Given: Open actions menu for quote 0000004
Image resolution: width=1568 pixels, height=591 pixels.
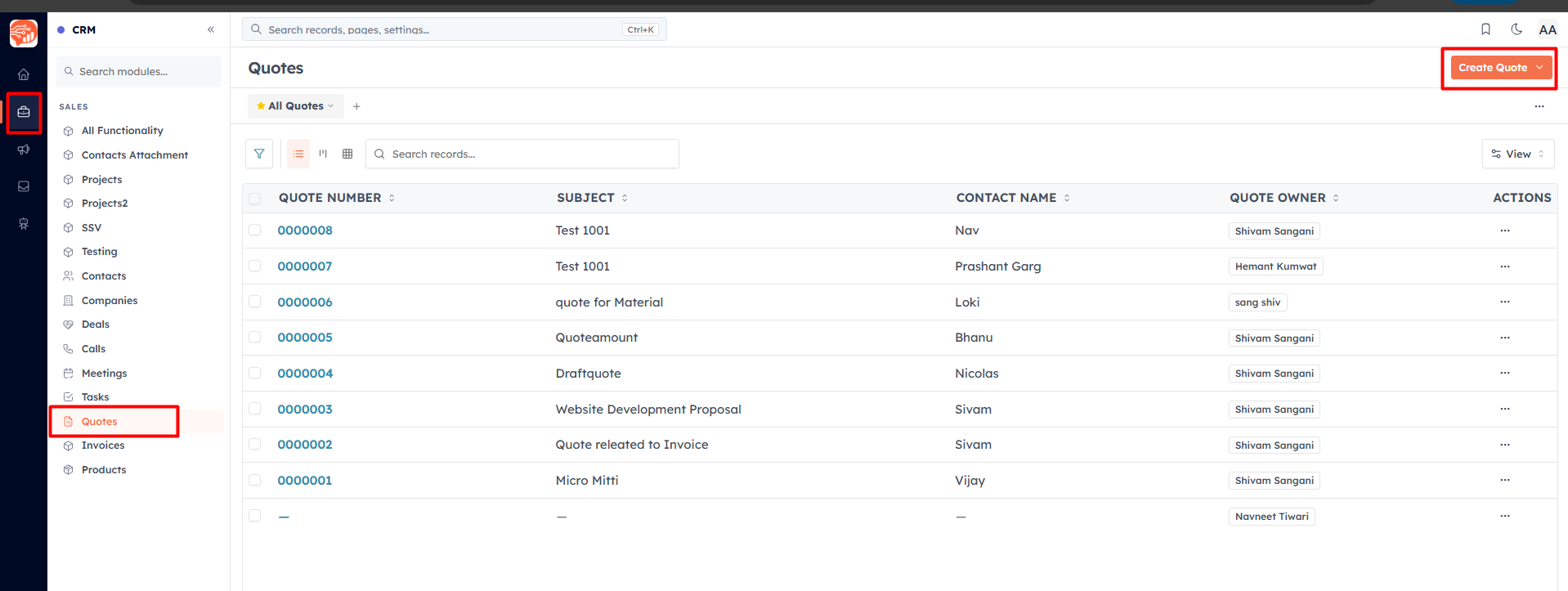Looking at the screenshot, I should pos(1505,373).
